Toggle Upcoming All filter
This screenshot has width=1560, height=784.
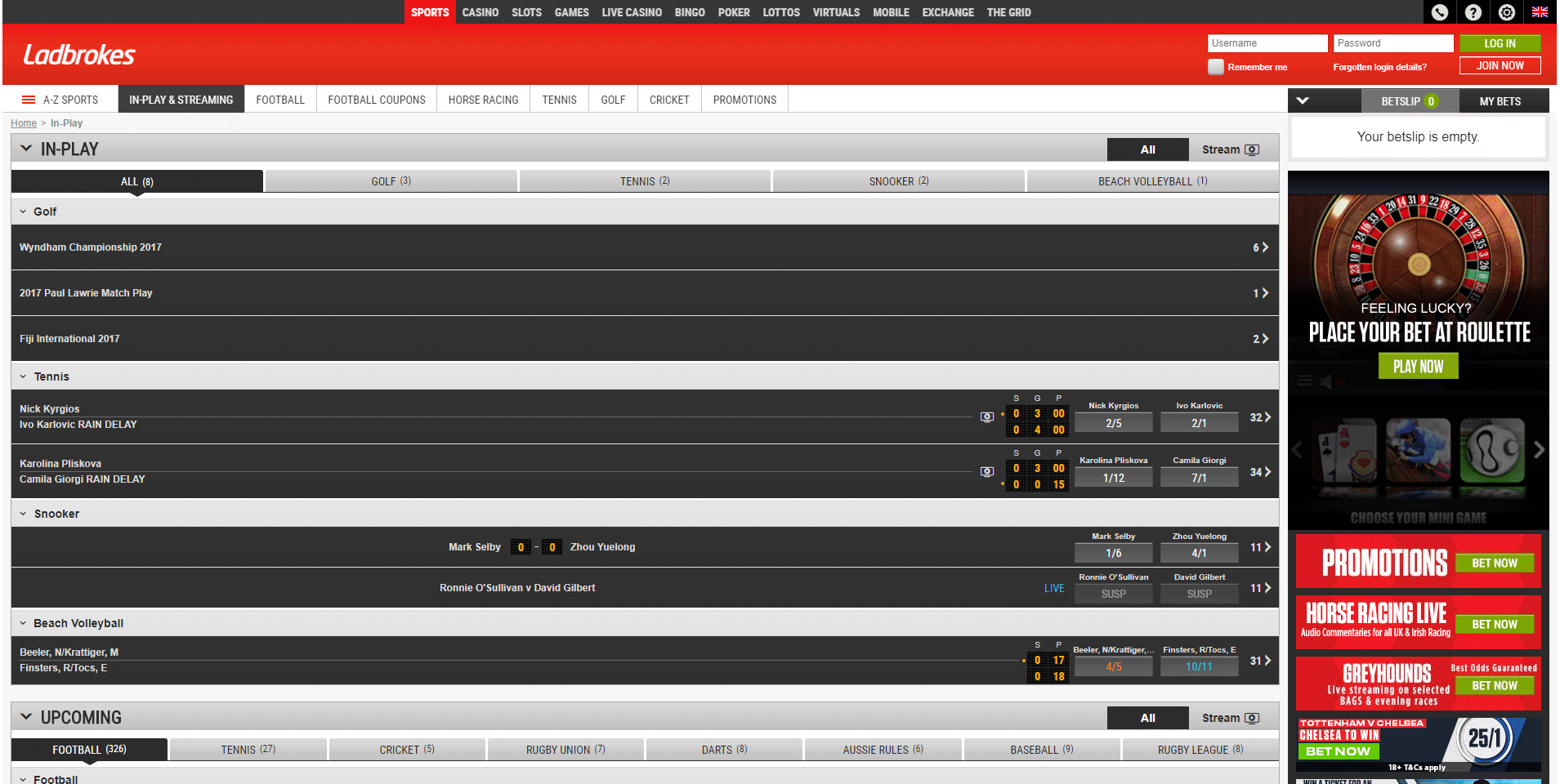pyautogui.click(x=1147, y=718)
